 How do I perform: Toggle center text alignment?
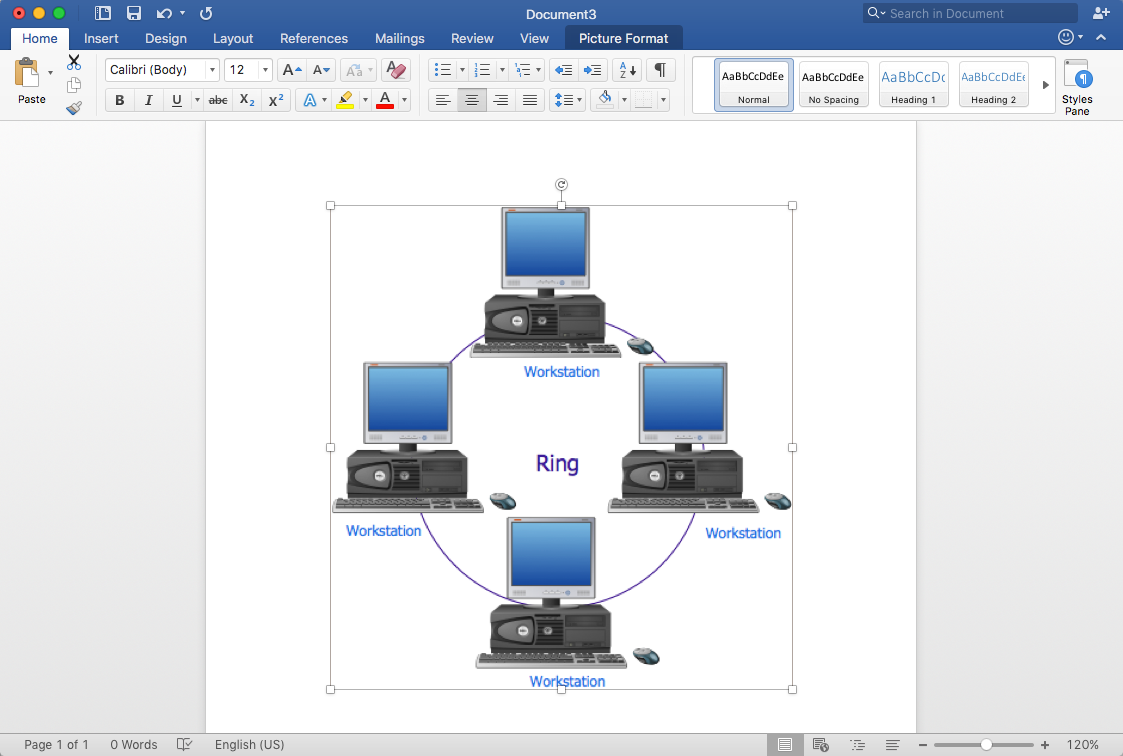pos(472,100)
